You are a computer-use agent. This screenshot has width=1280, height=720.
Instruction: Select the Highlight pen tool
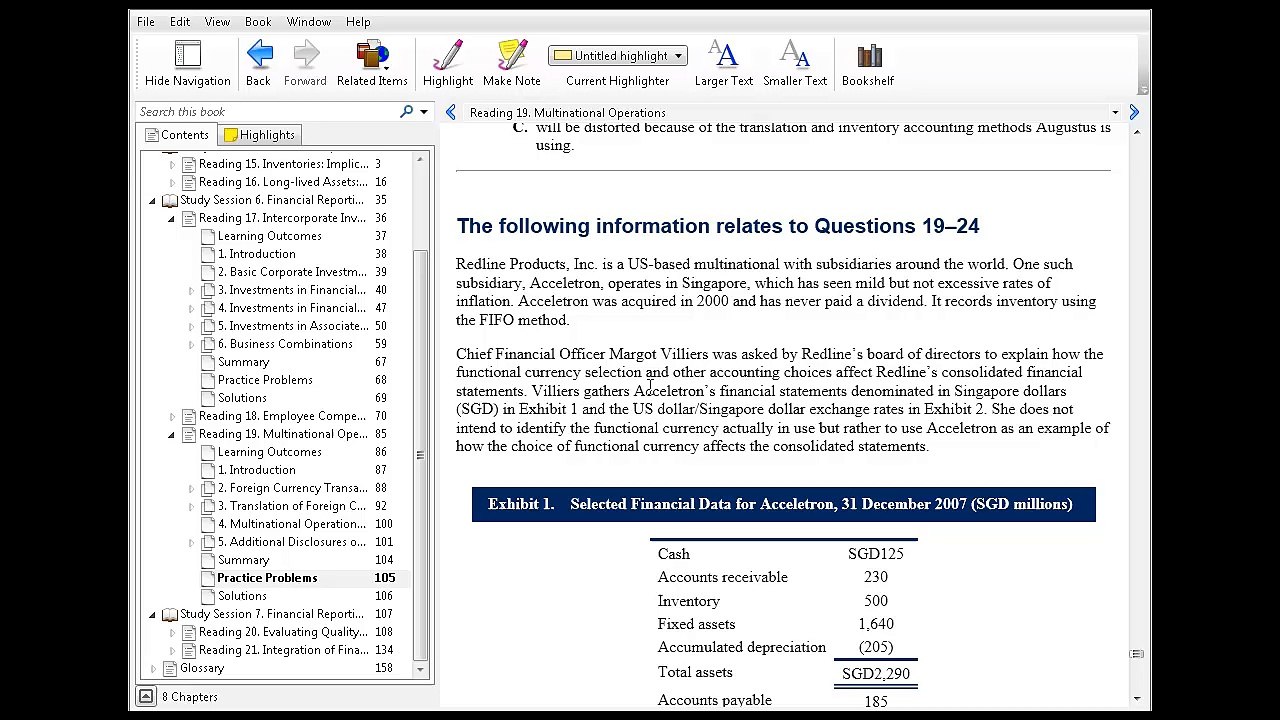(447, 56)
